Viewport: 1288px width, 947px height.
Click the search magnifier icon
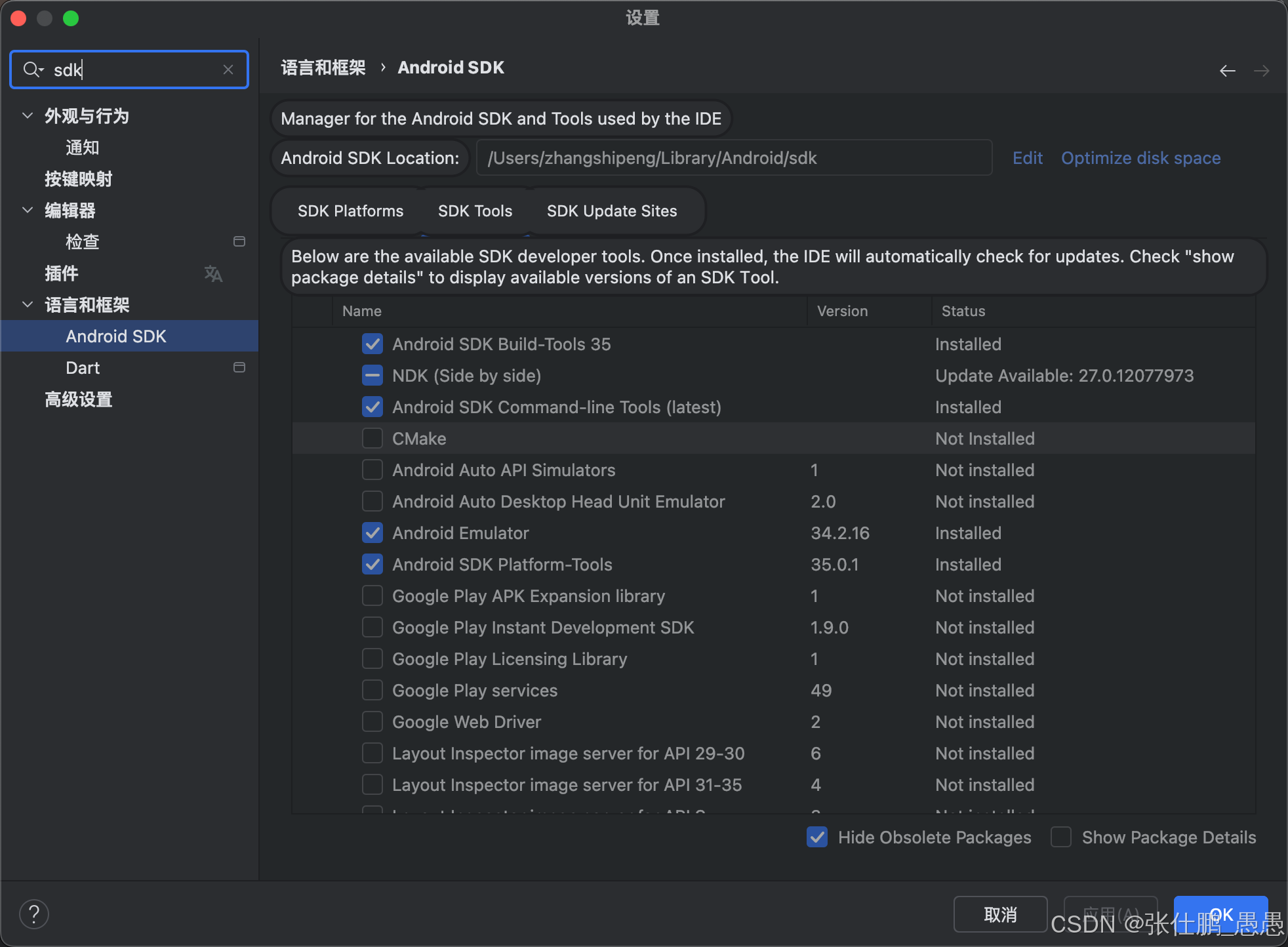(31, 70)
